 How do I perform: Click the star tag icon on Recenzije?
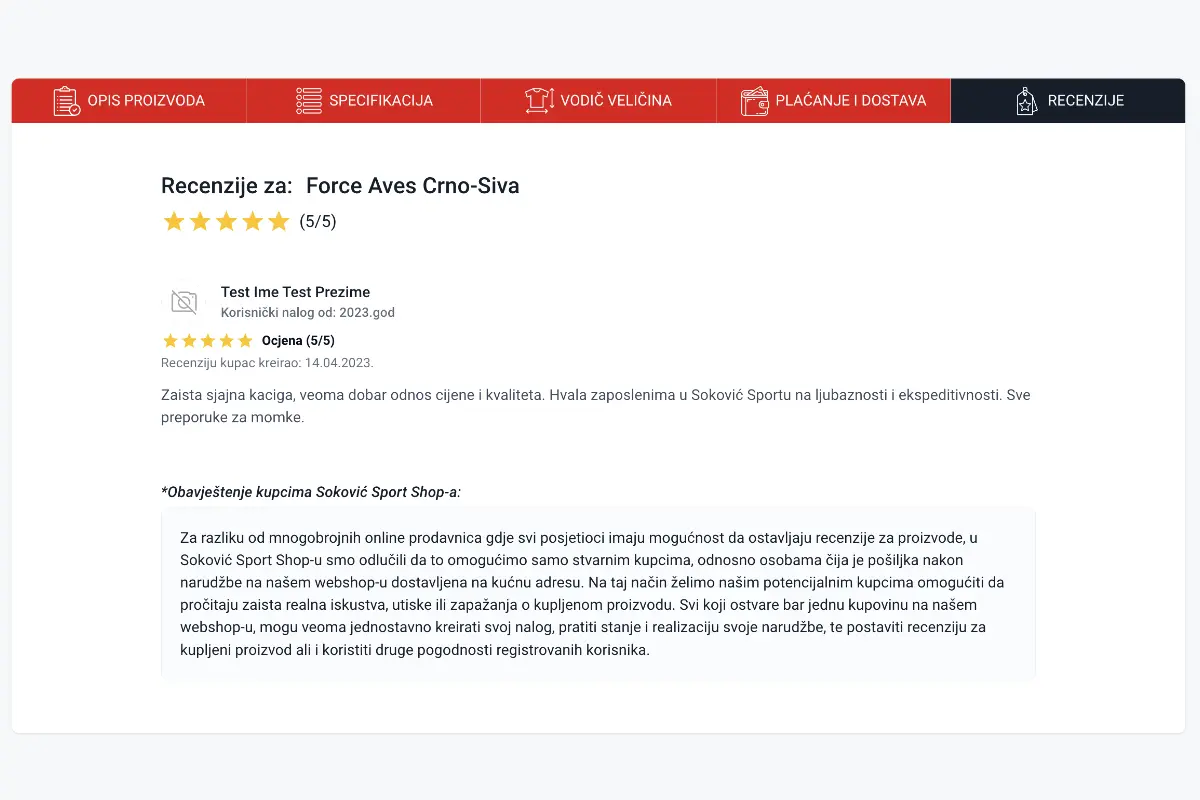(1026, 101)
